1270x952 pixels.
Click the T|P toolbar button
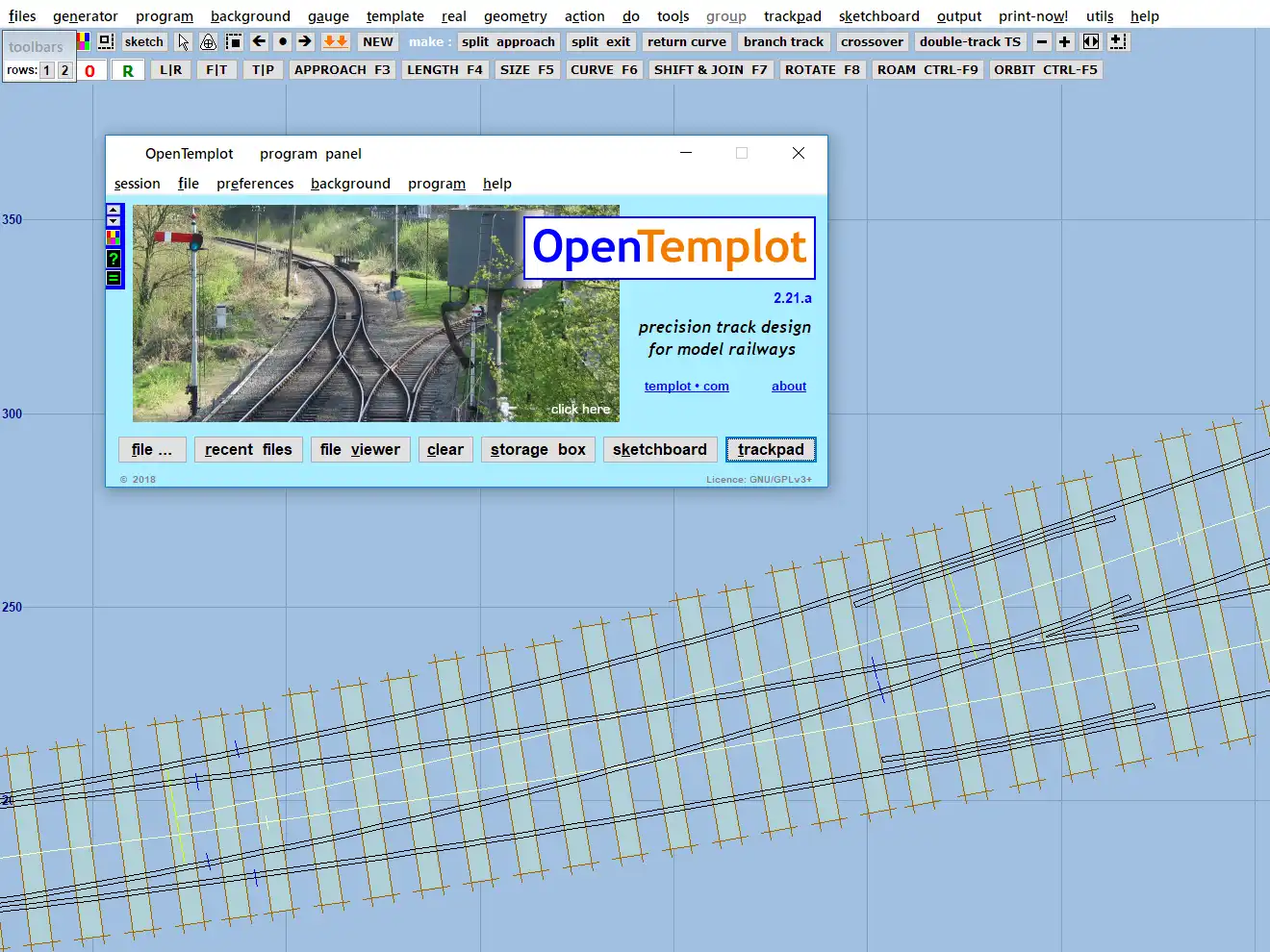tap(264, 70)
